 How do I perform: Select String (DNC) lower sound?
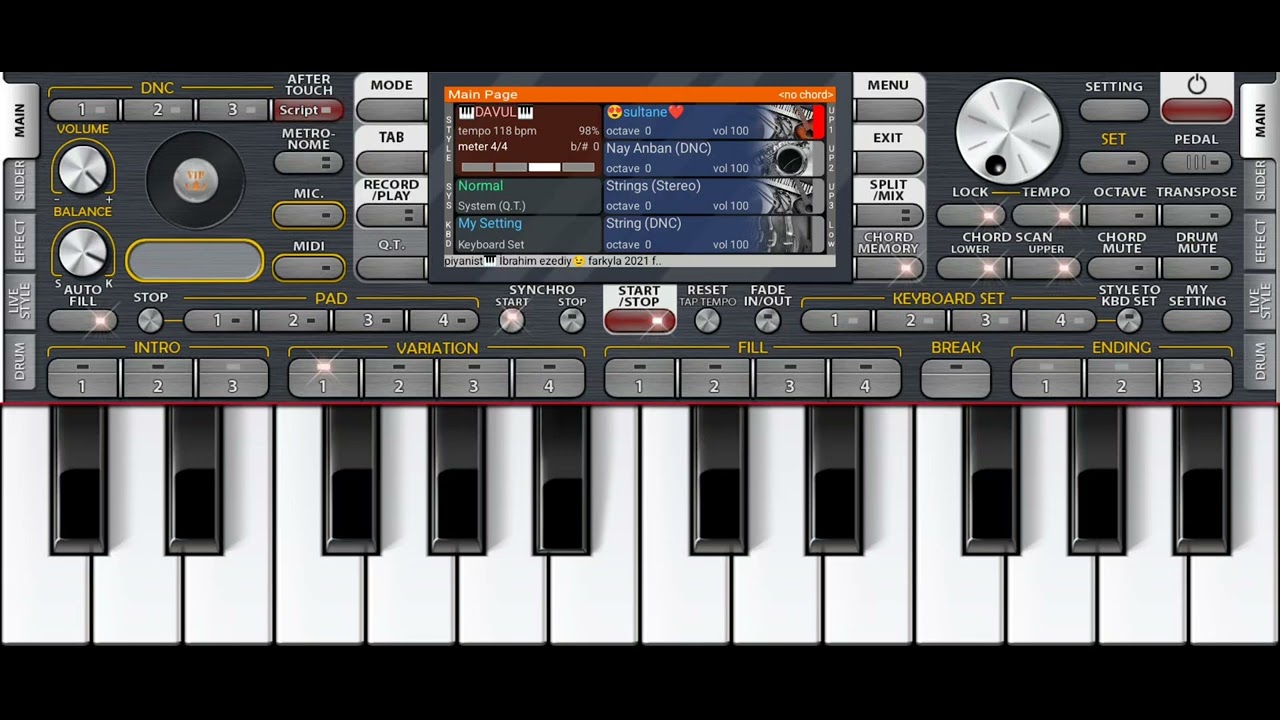point(713,234)
